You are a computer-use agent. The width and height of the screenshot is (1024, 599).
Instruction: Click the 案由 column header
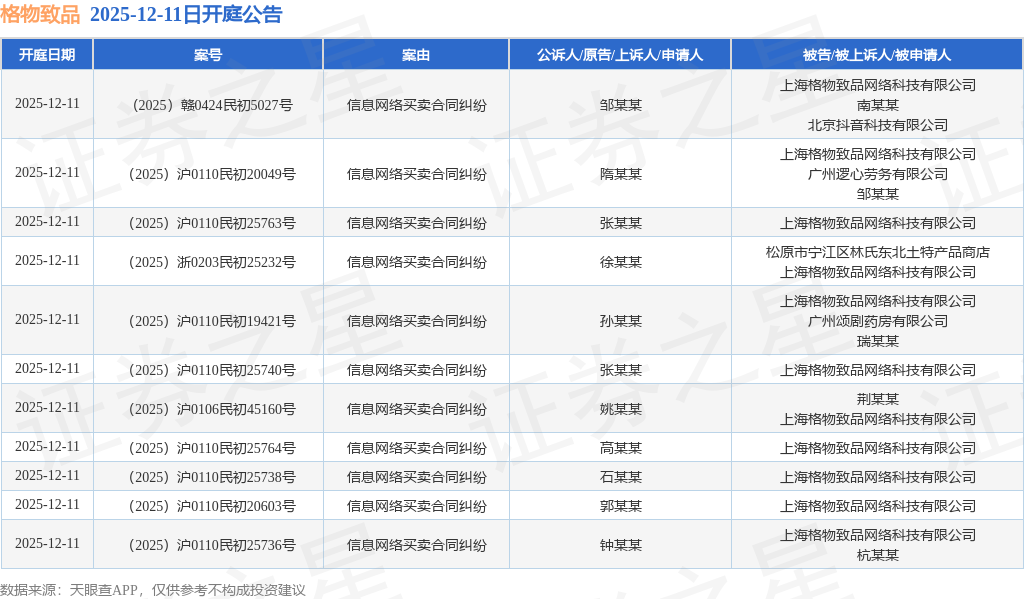click(x=416, y=55)
